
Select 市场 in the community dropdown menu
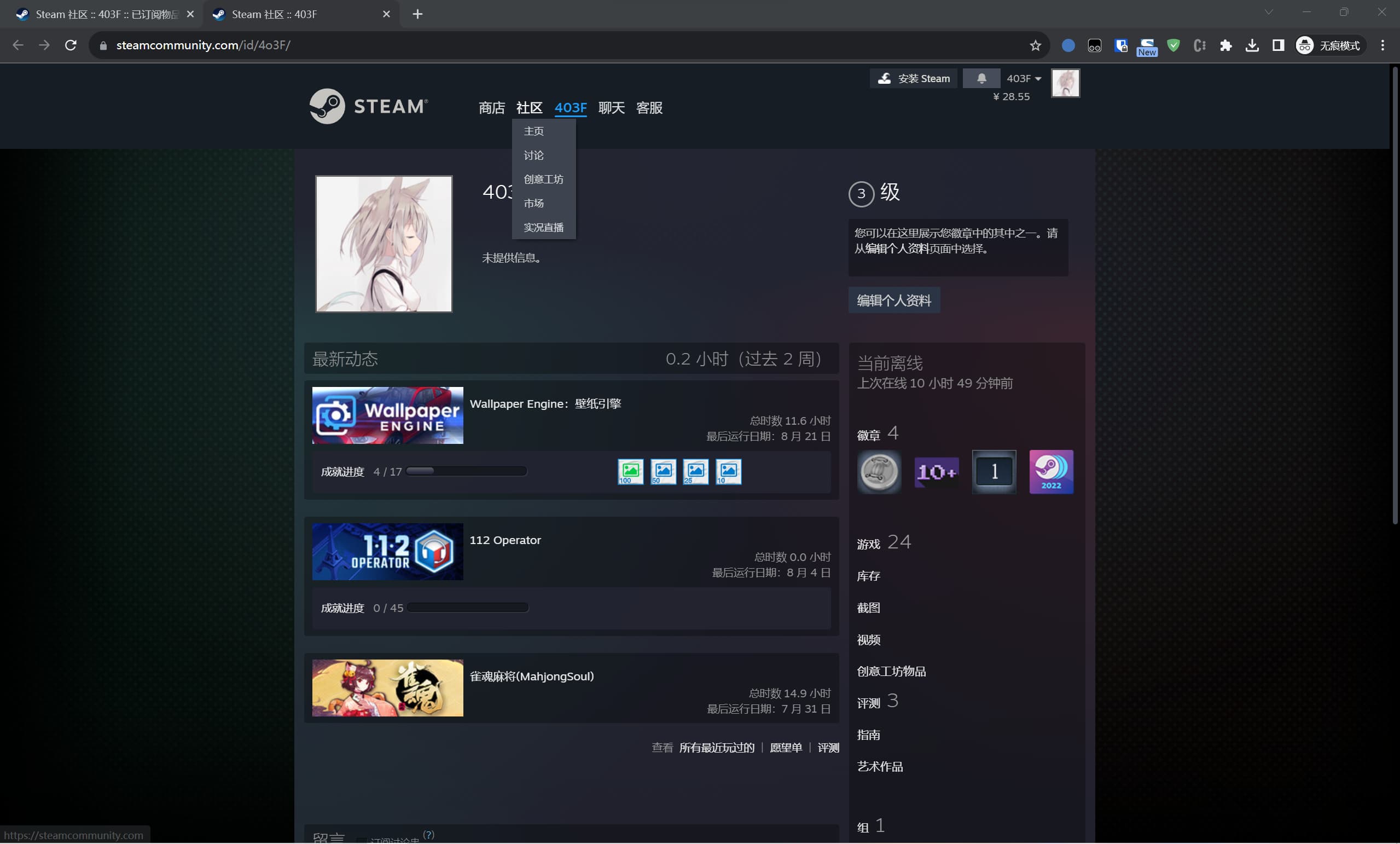click(x=533, y=204)
